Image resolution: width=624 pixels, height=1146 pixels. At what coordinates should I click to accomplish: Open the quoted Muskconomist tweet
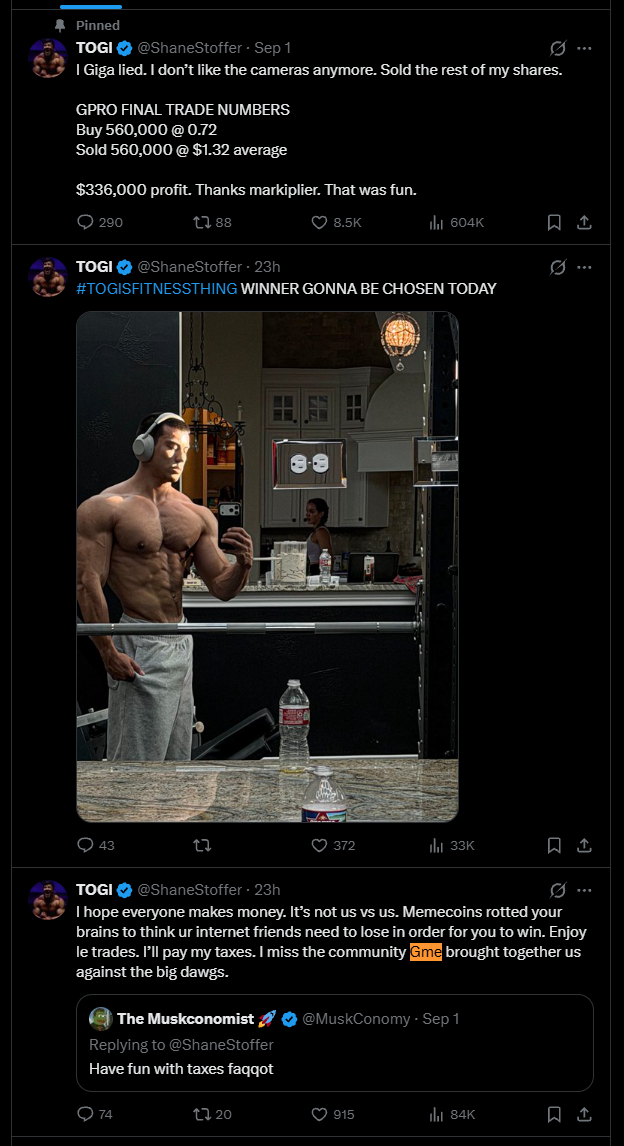(x=335, y=1043)
